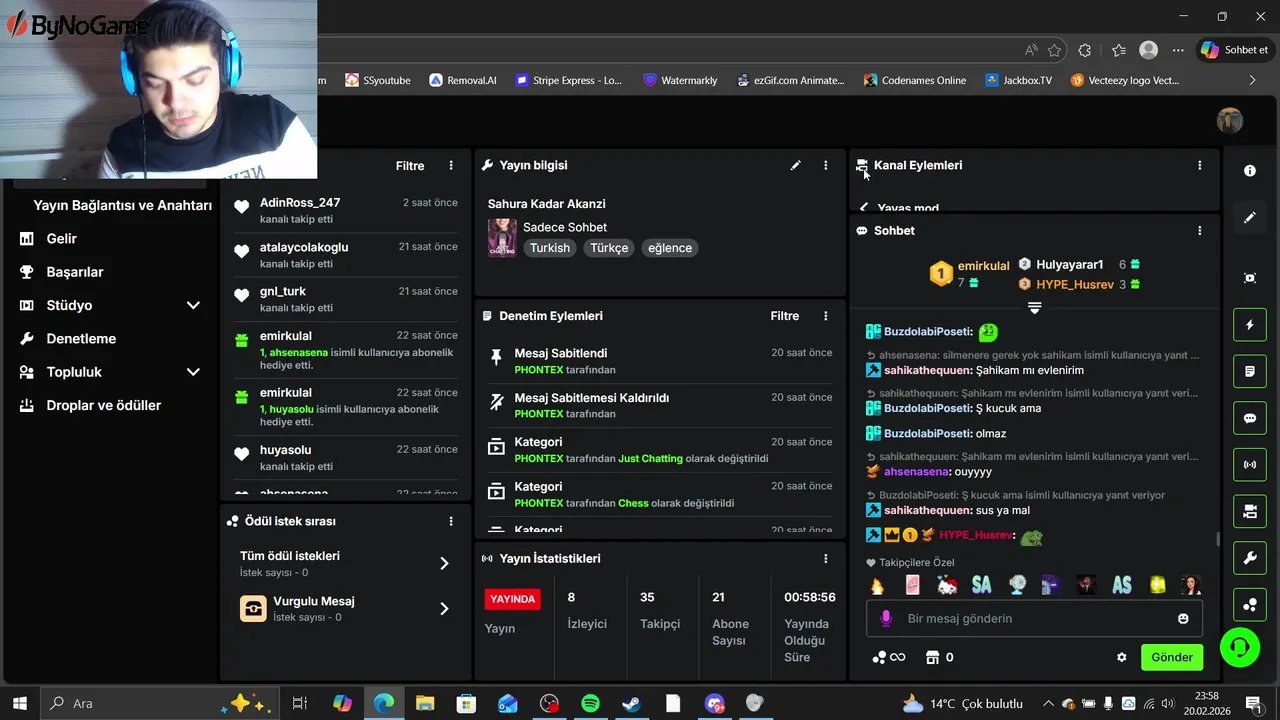The width and height of the screenshot is (1280, 720).
Task: Click the Mesaj Sabitlendi moderation entry
Action: 660,361
